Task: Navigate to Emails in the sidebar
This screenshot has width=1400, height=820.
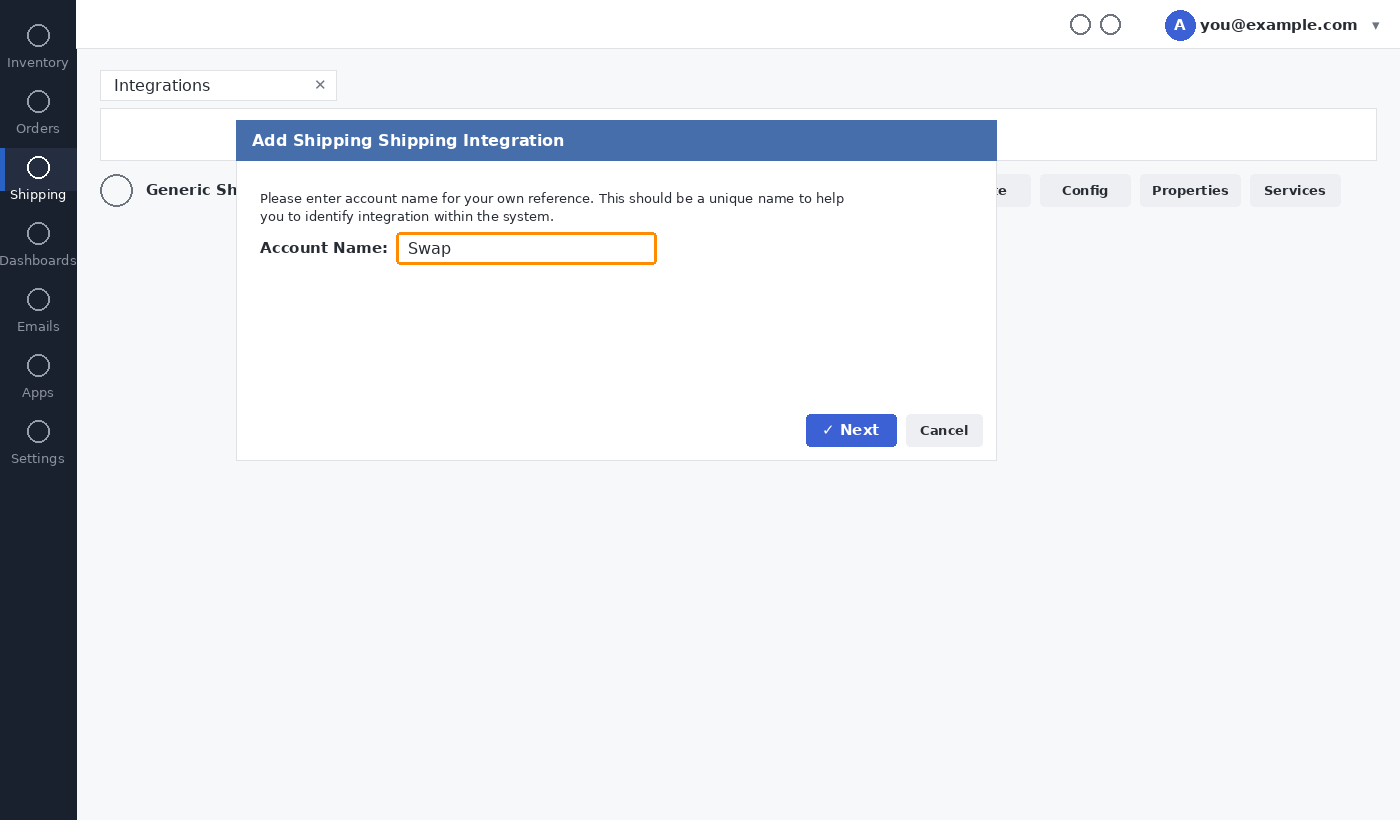Action: click(38, 312)
